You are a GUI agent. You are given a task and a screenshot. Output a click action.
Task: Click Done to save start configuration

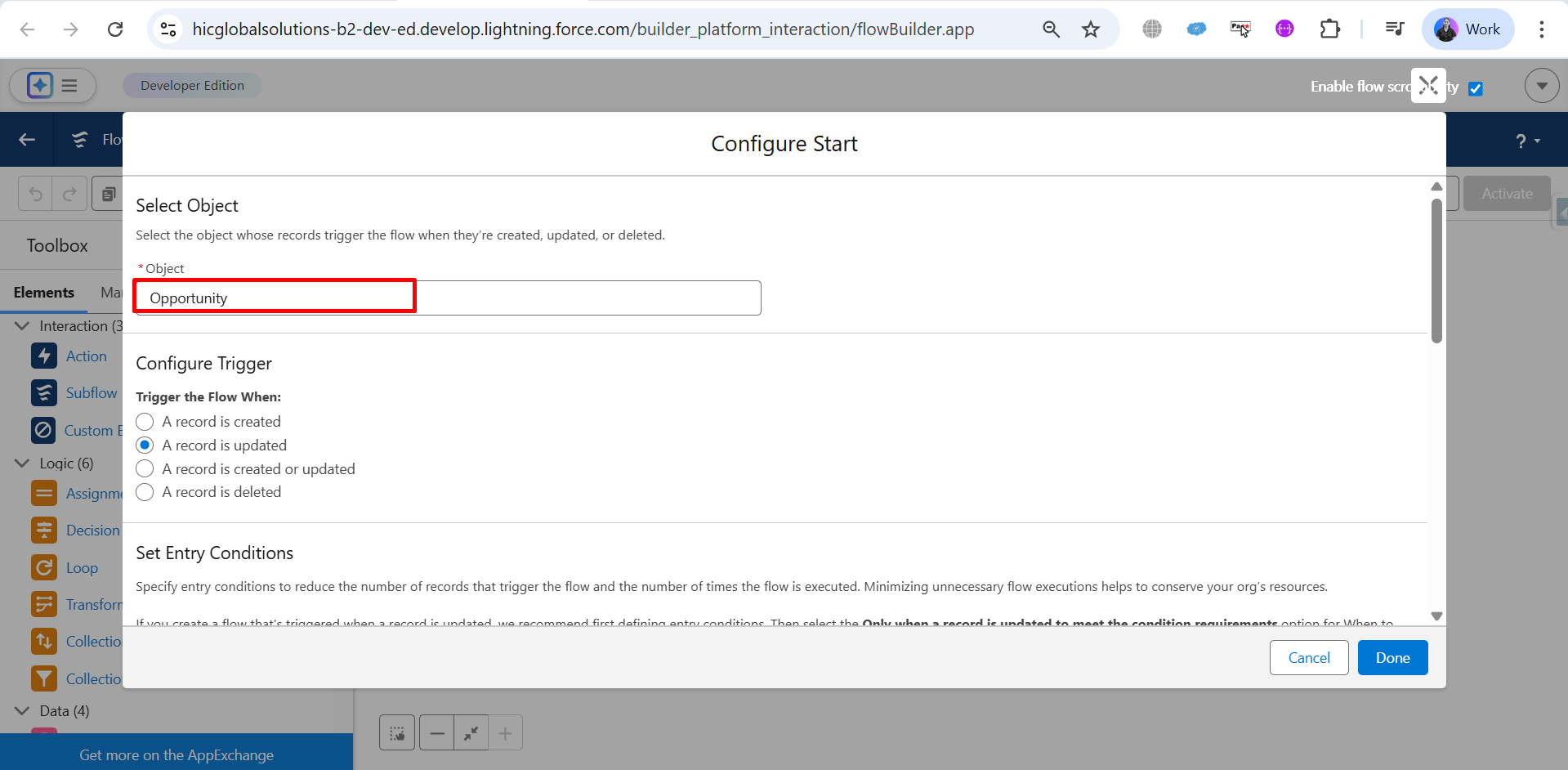click(x=1393, y=658)
